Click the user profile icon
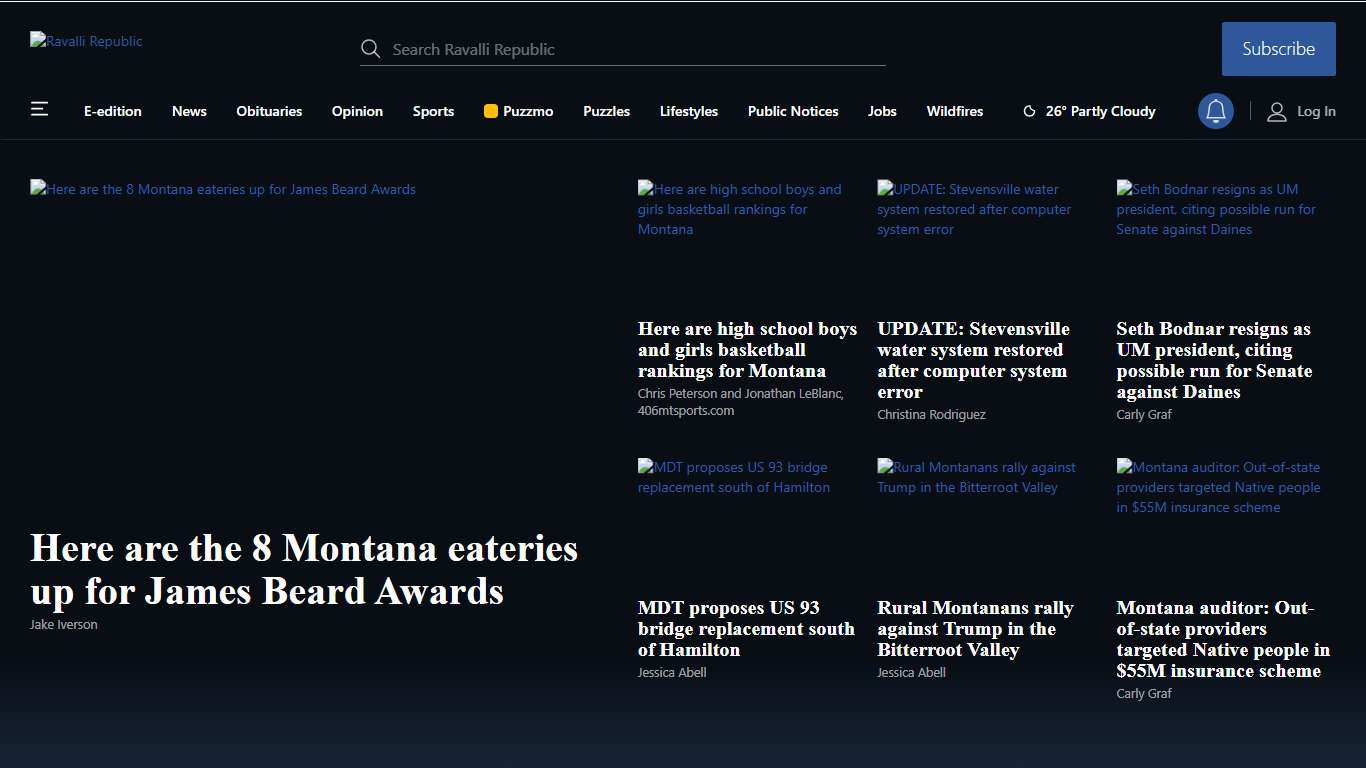This screenshot has width=1366, height=768. click(x=1276, y=112)
